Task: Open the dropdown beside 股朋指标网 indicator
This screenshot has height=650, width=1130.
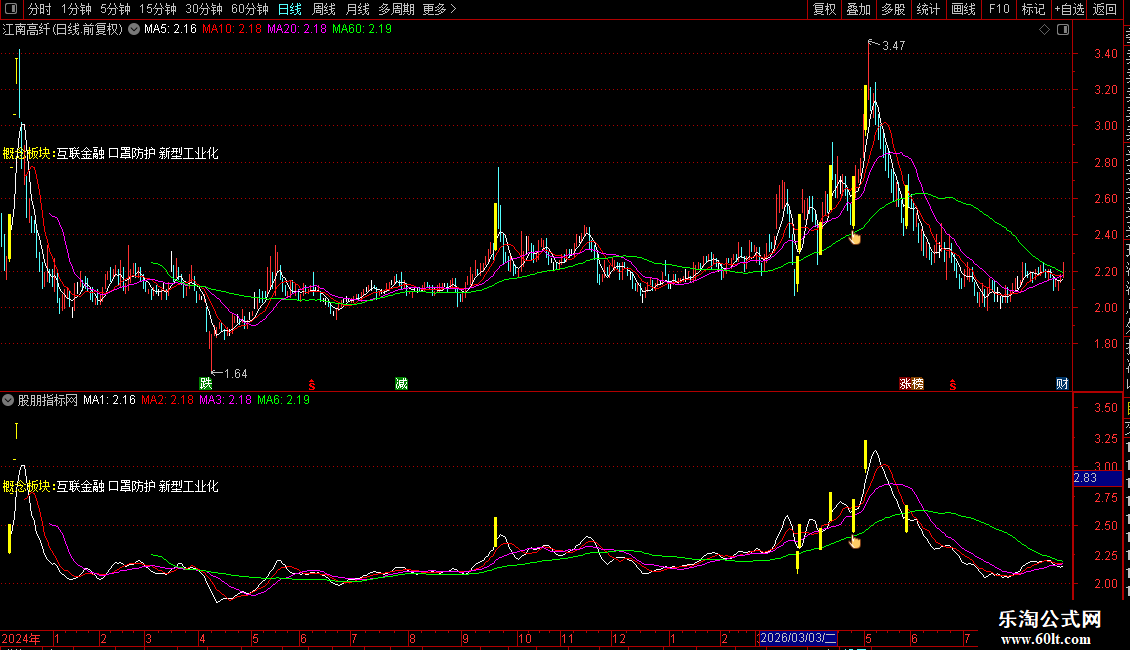Action: [x=8, y=400]
